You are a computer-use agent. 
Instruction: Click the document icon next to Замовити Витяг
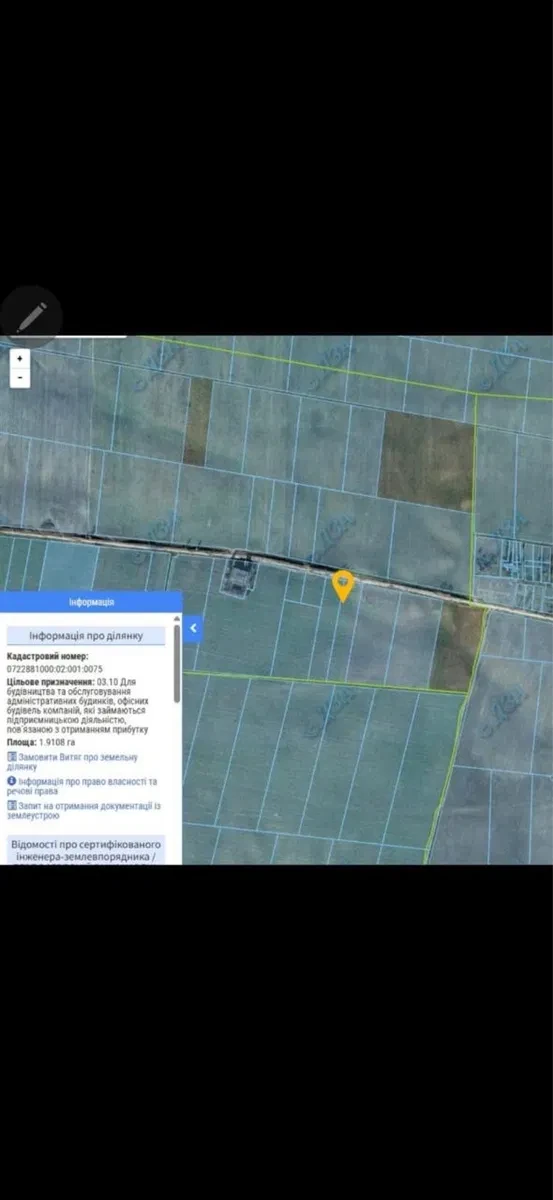(x=12, y=758)
